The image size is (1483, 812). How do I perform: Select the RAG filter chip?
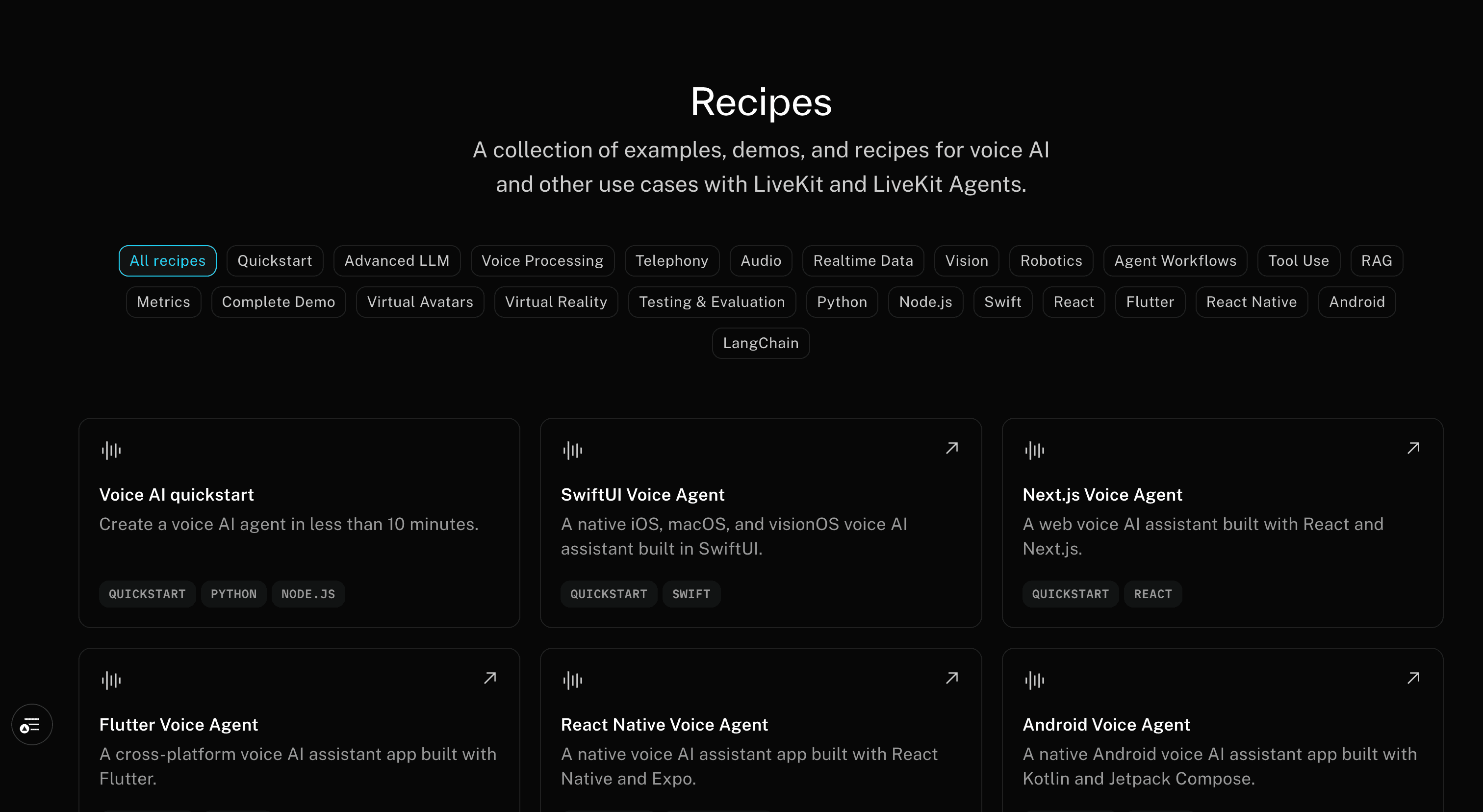[1377, 261]
